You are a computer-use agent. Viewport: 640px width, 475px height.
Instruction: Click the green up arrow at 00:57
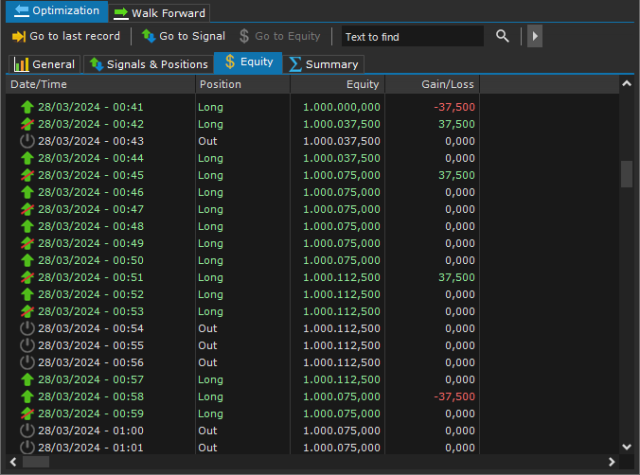(x=27, y=380)
